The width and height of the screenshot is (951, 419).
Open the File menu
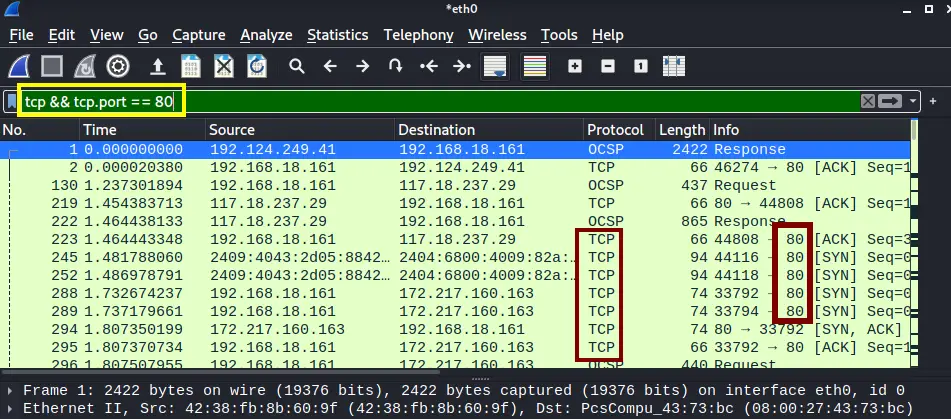pyautogui.click(x=21, y=35)
